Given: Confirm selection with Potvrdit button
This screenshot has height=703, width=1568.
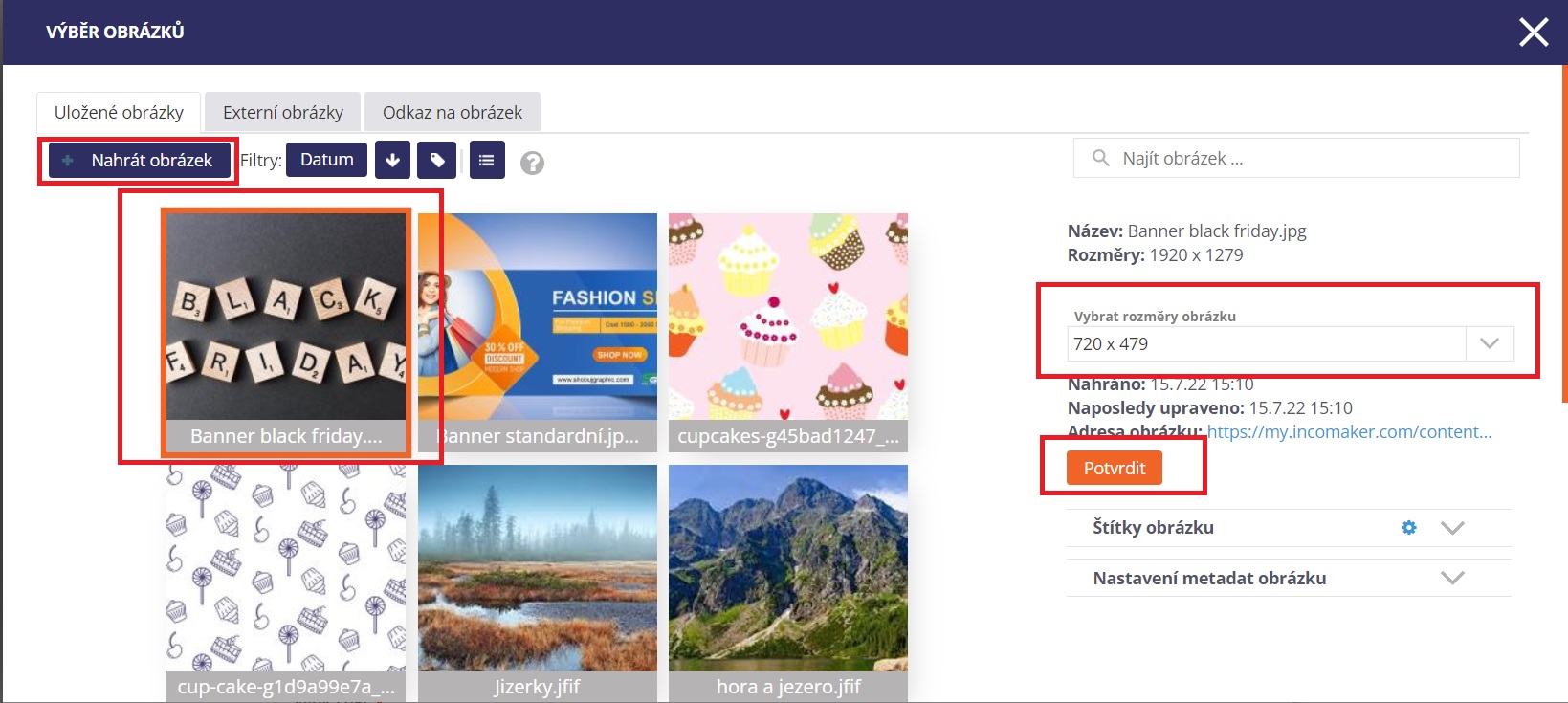Looking at the screenshot, I should [1115, 468].
